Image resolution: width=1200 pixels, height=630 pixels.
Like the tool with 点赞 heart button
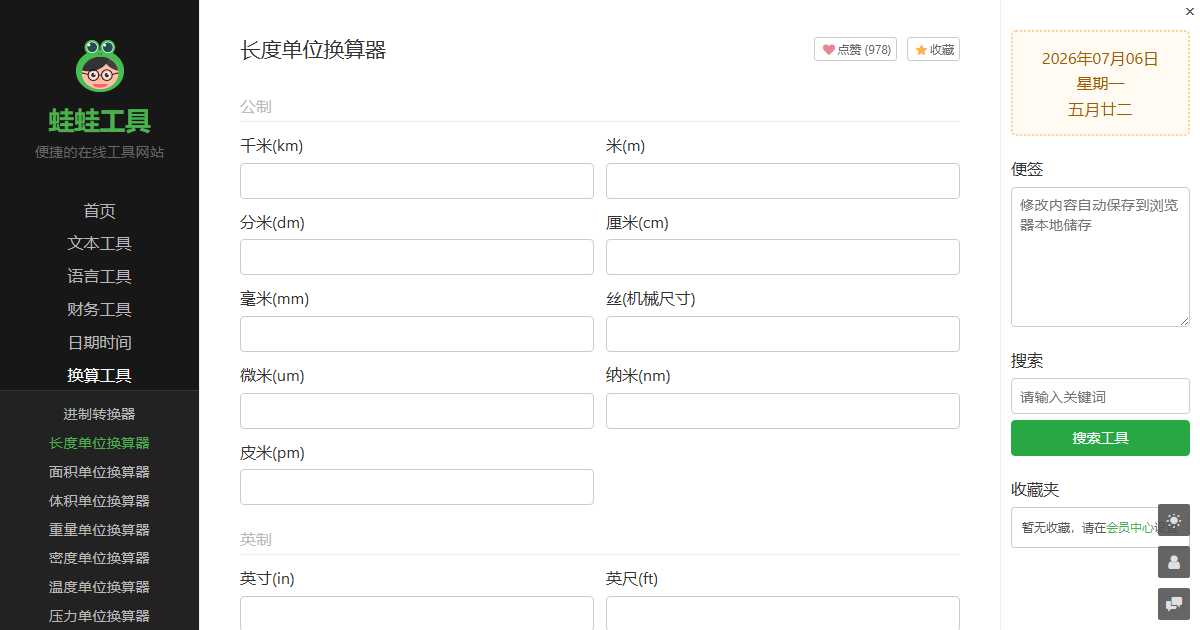point(856,49)
